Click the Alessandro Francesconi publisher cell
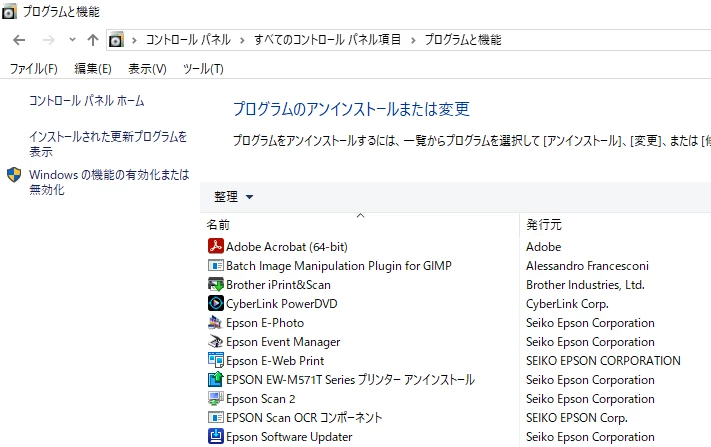Viewport: 711px width, 447px height. point(587,266)
